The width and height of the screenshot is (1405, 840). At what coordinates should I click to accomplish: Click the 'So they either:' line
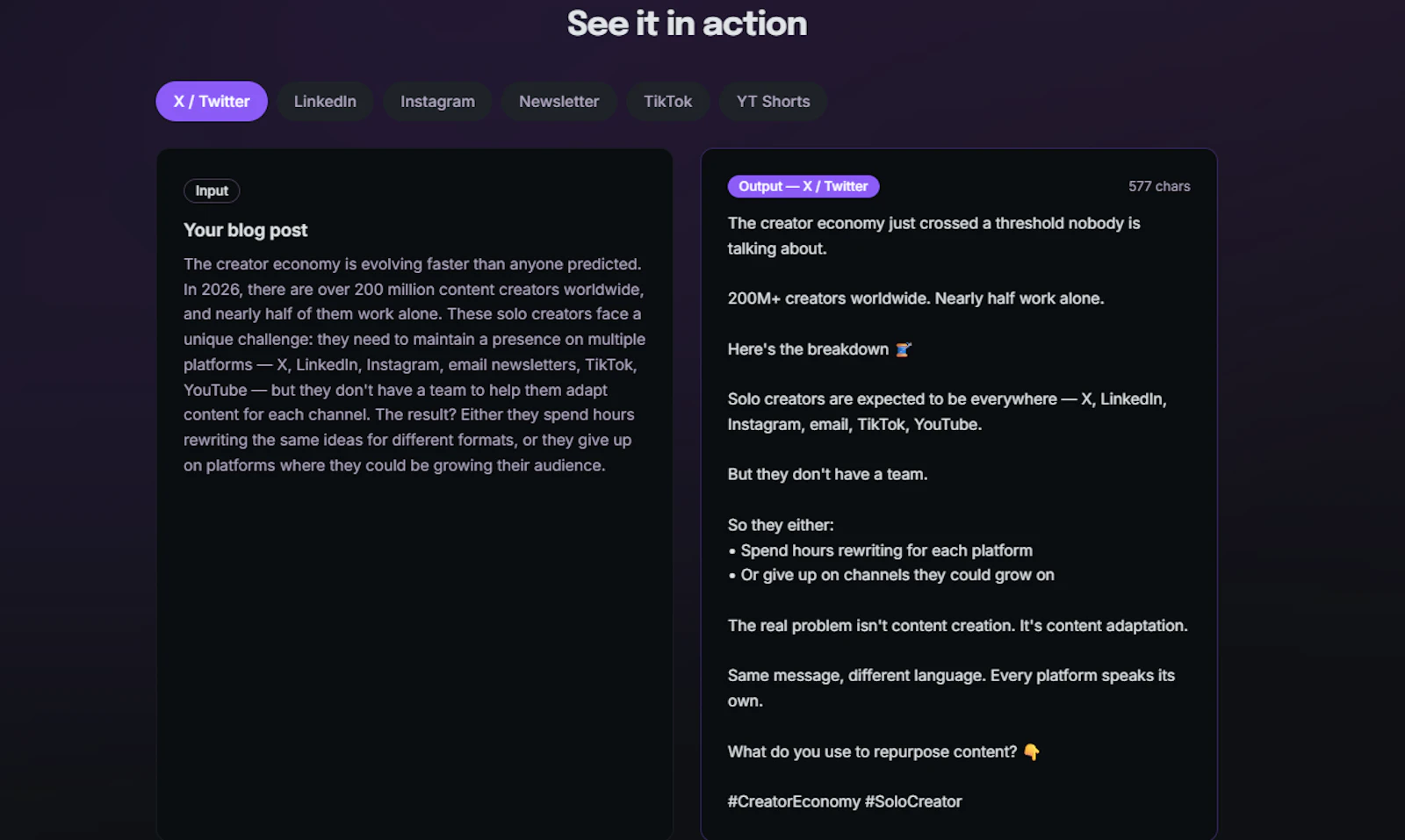click(x=781, y=525)
